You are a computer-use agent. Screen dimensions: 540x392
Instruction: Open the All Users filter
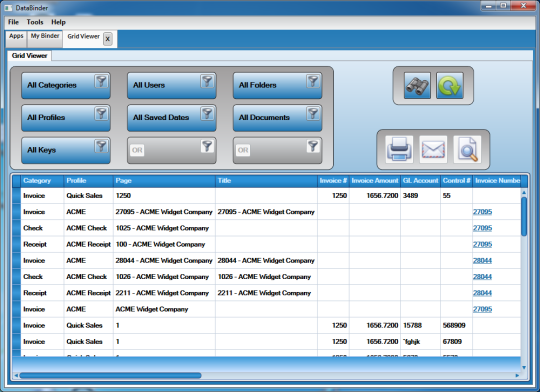pyautogui.click(x=172, y=85)
